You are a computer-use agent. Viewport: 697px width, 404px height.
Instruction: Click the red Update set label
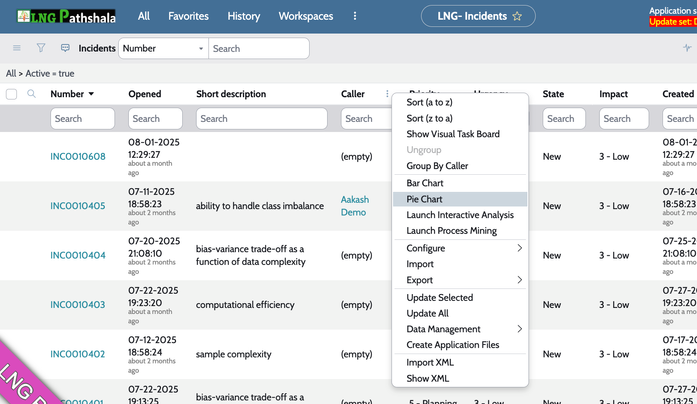(x=673, y=22)
